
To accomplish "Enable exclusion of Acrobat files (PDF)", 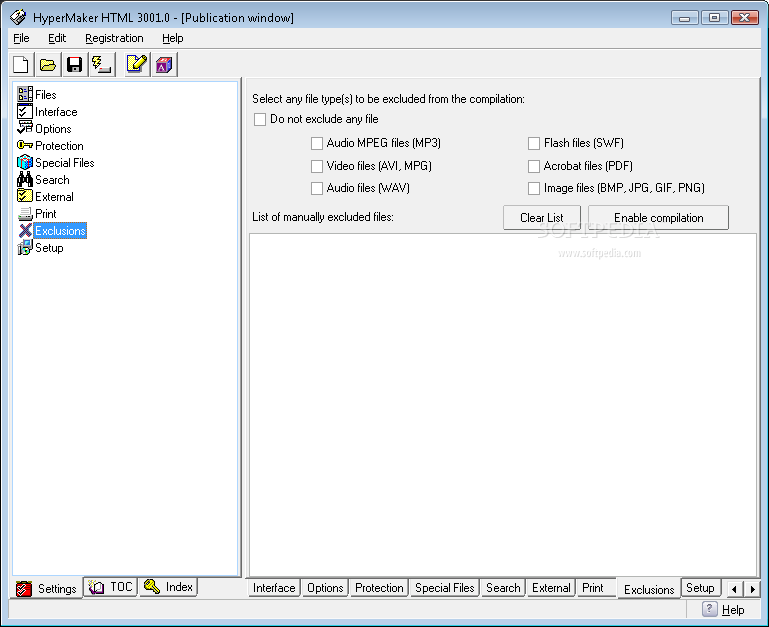I will (x=534, y=166).
